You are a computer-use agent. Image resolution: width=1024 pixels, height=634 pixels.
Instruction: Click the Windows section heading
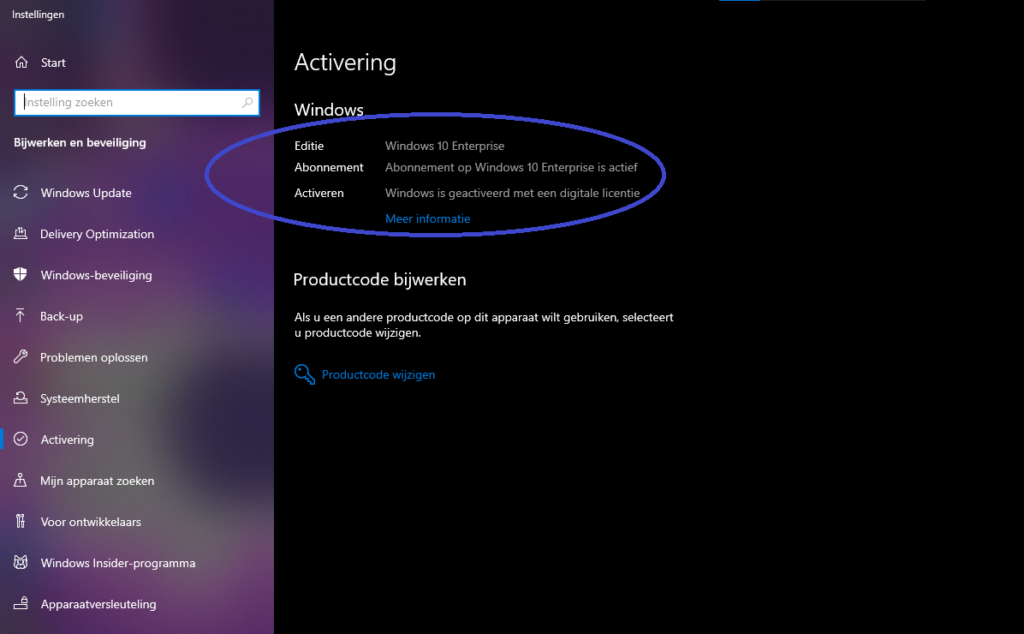328,110
